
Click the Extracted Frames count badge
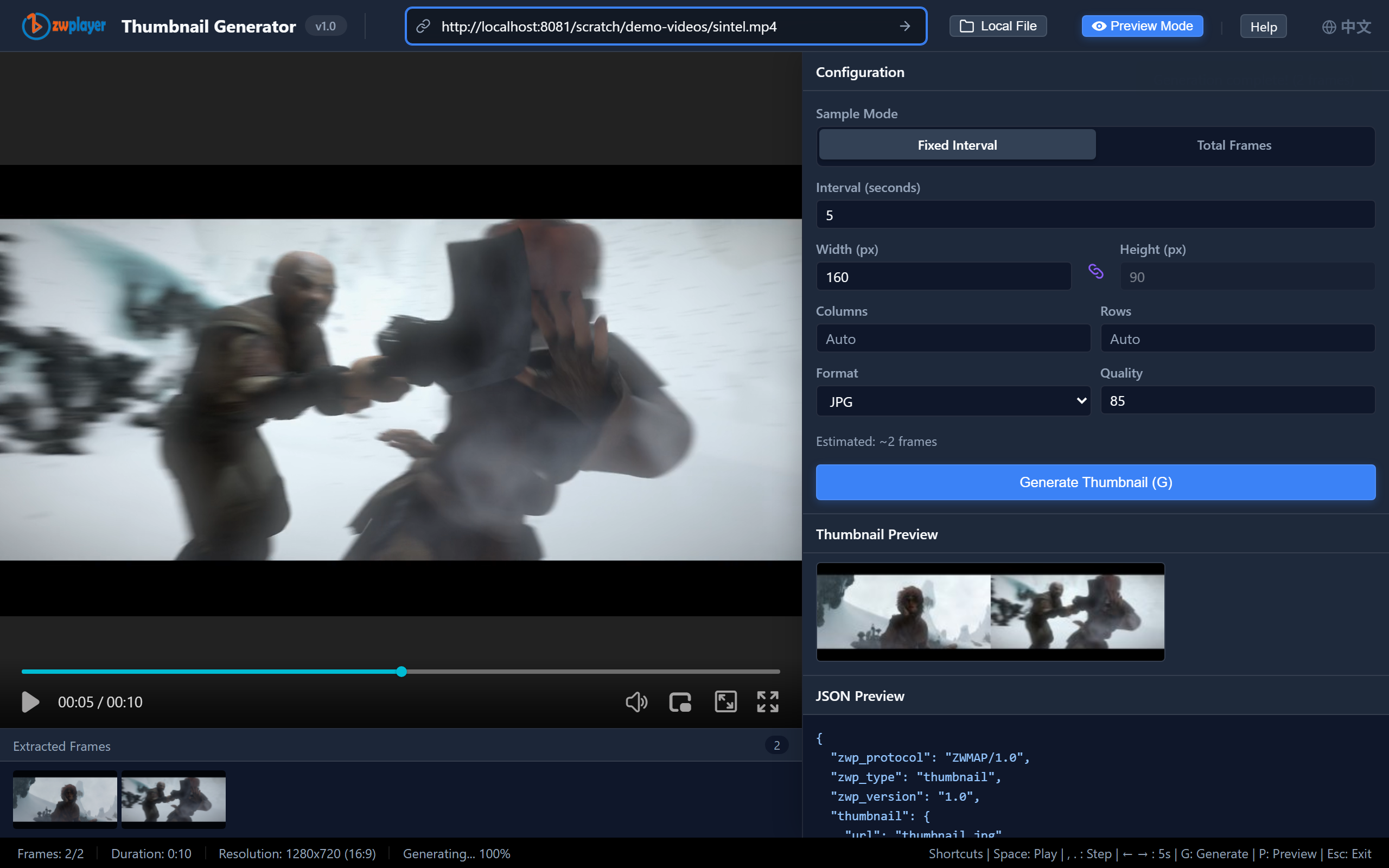pyautogui.click(x=776, y=746)
